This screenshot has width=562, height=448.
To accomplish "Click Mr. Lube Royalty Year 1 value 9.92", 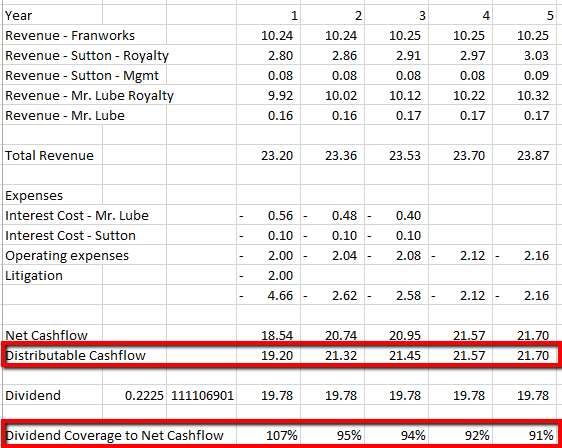I will pos(268,95).
